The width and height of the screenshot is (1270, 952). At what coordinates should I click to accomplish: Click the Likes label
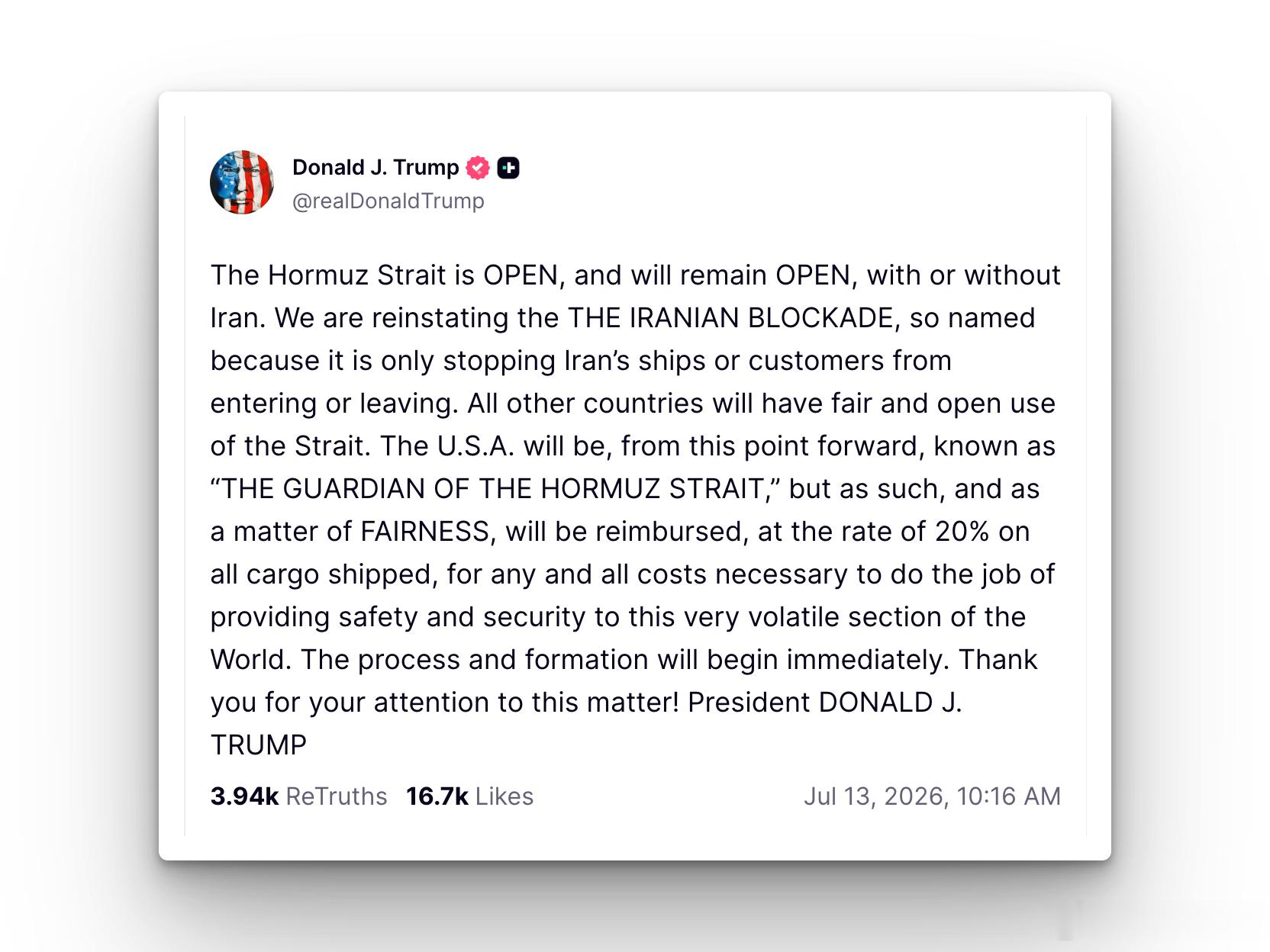(504, 796)
